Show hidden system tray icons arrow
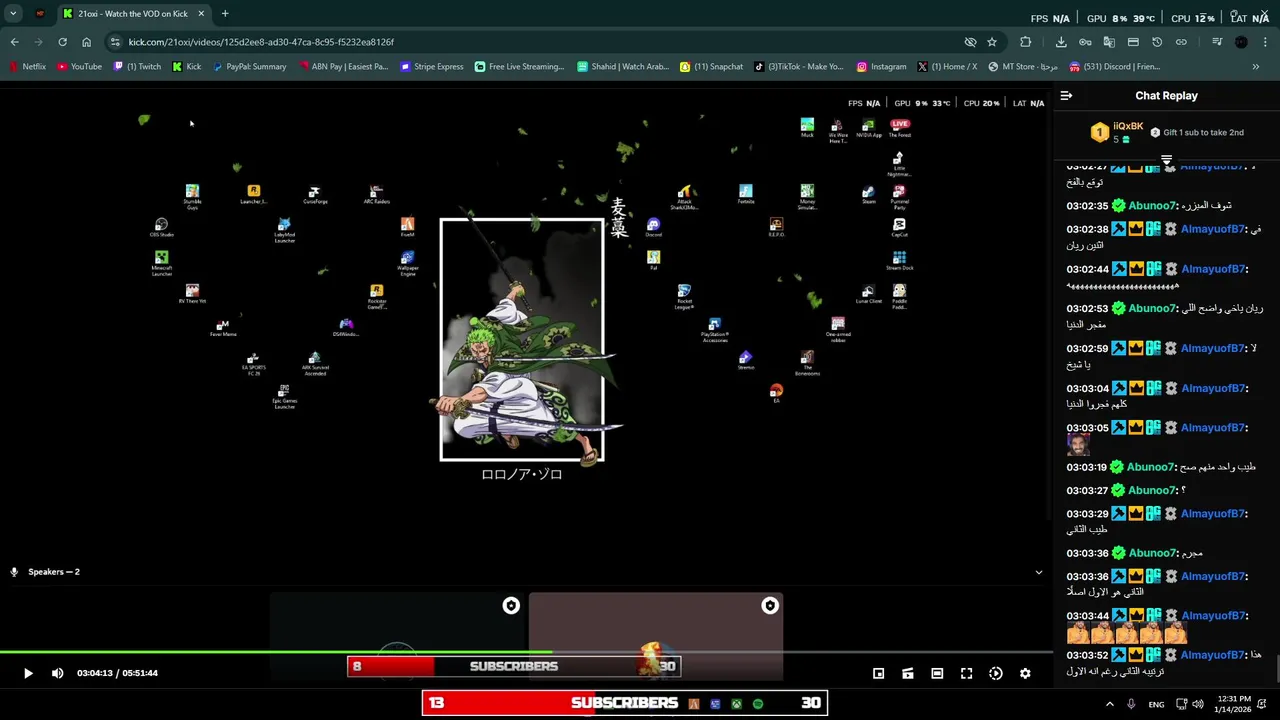 (x=1109, y=704)
